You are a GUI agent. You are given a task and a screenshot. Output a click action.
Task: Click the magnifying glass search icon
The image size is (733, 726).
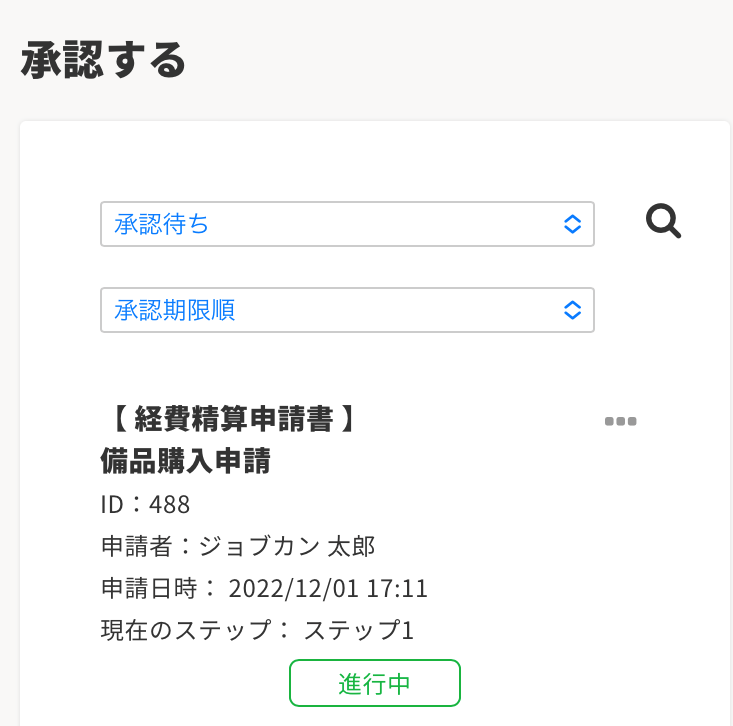tap(663, 221)
